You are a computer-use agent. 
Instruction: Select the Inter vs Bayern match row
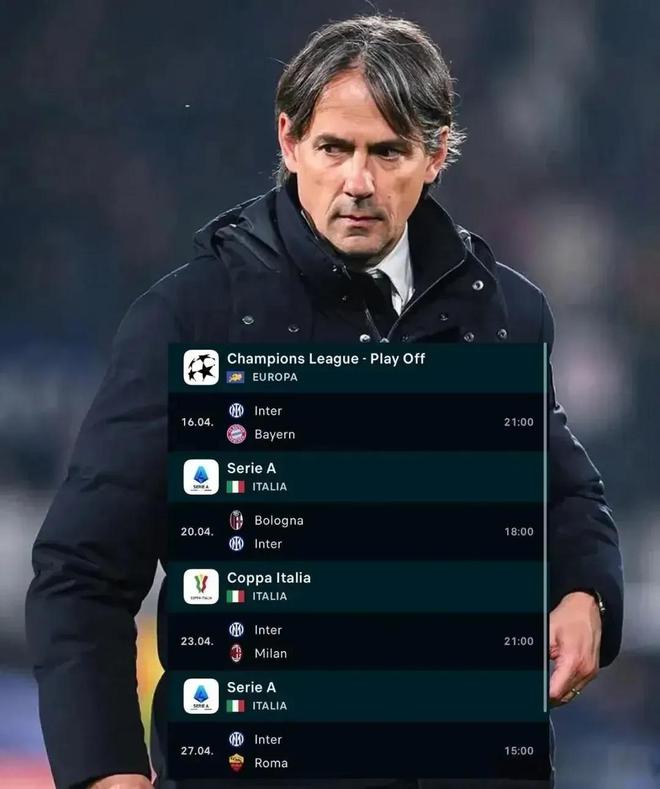pos(356,422)
